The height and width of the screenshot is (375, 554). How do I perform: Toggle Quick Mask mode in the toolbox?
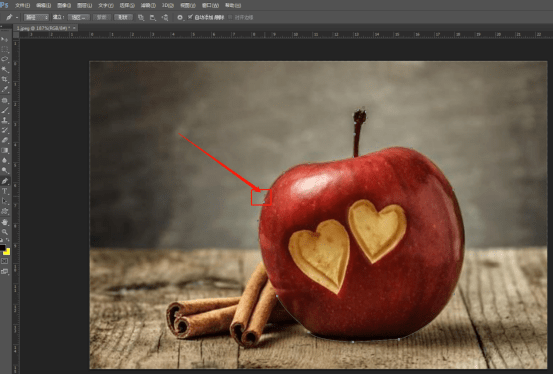(5, 261)
